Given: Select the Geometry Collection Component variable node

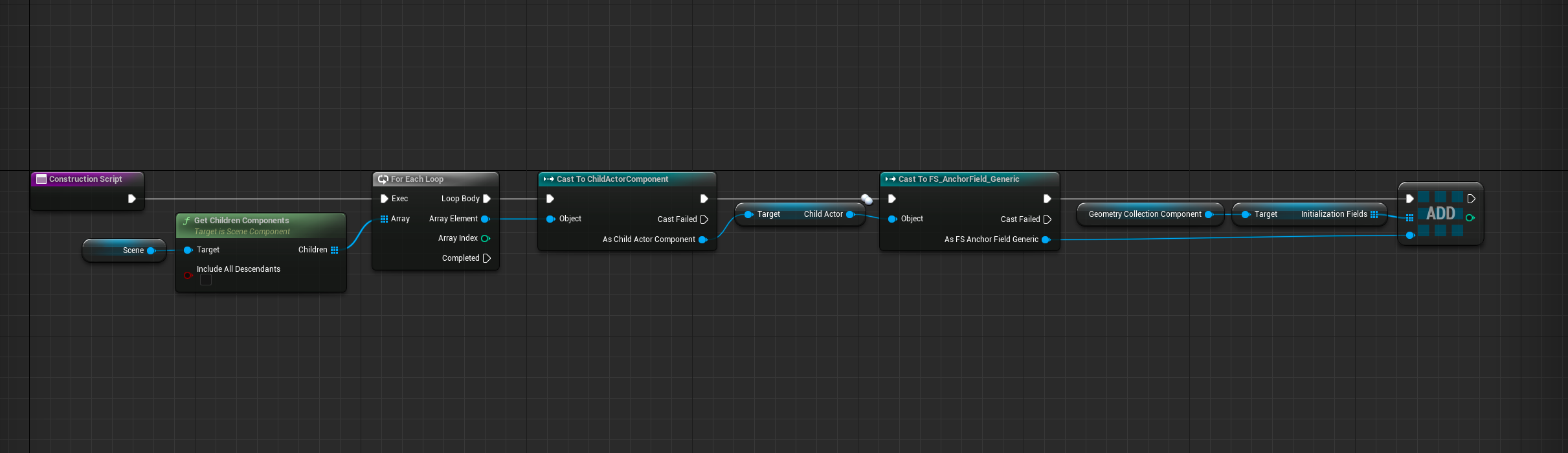Looking at the screenshot, I should click(x=1144, y=214).
